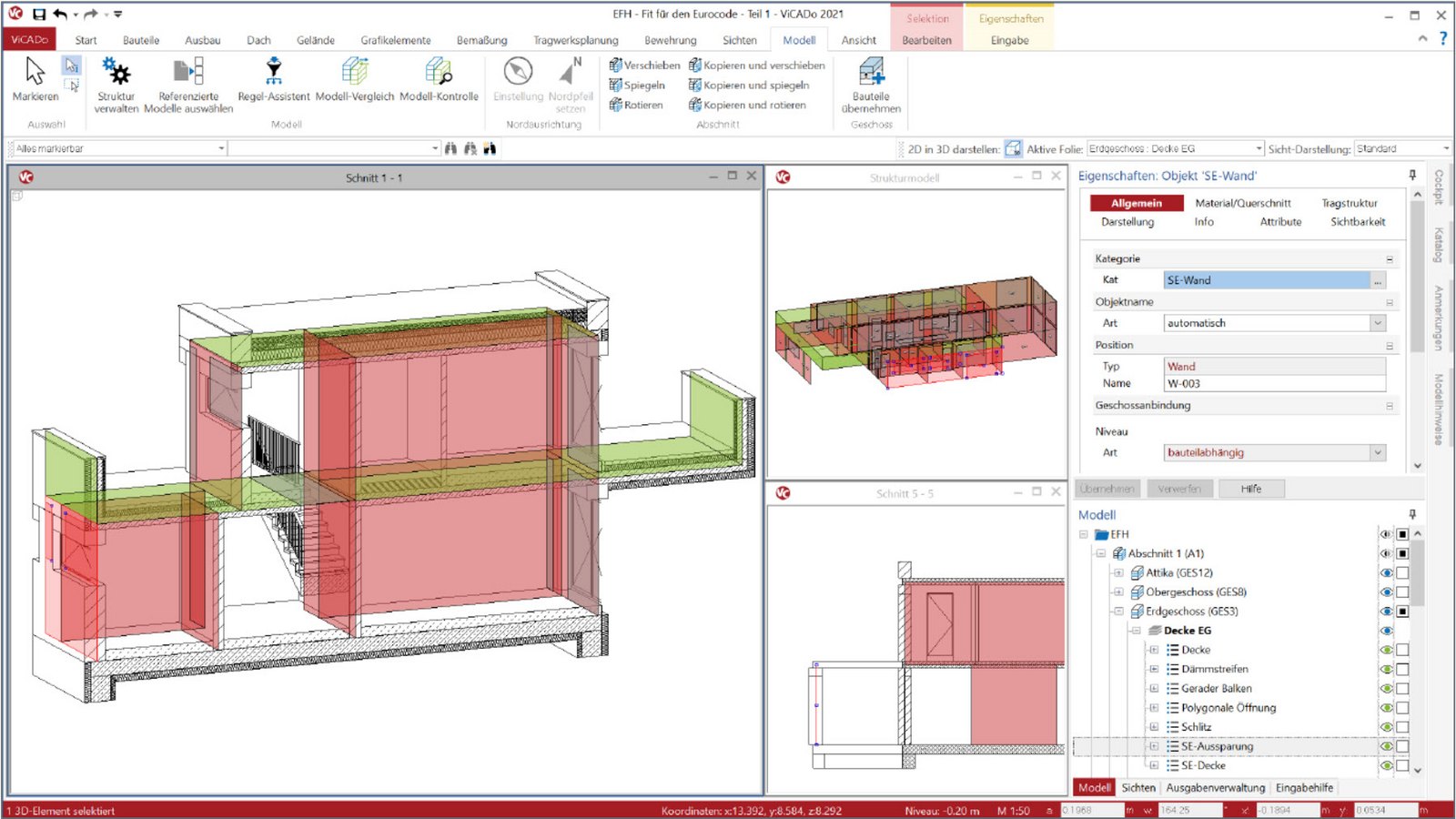Viewport: 1456px width, 819px height.
Task: Open the Tragwerksplanung ribbon tab
Action: (575, 40)
